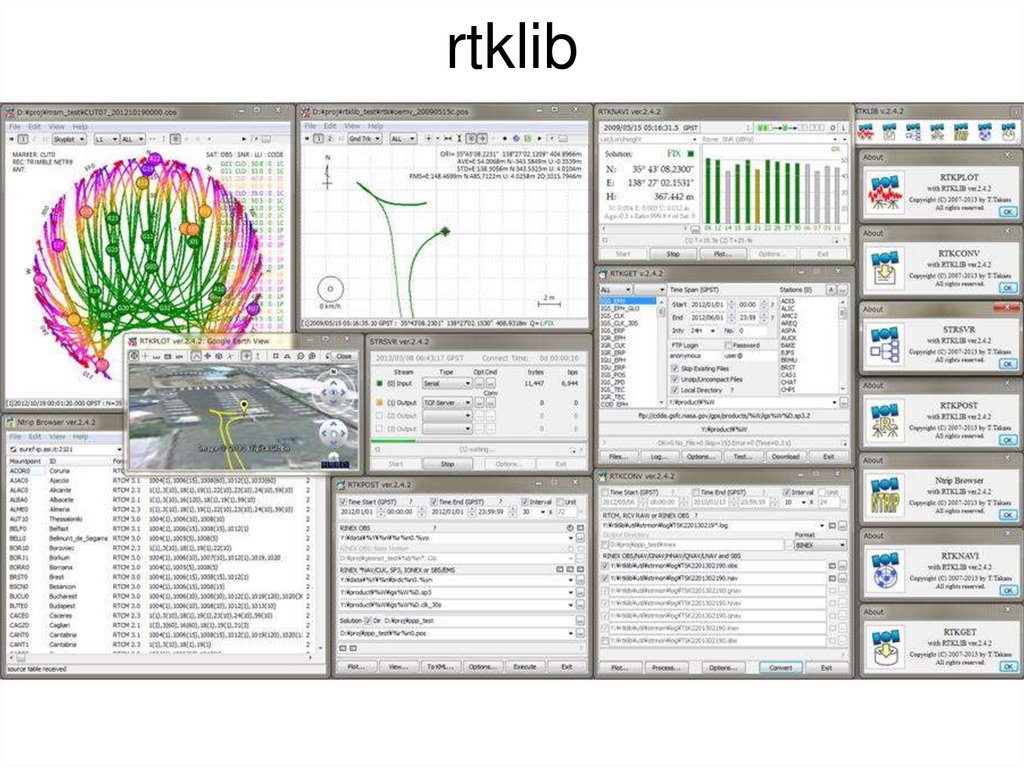1024x767 pixels.
Task: Toggle Interval checkbox in RTKCONV
Action: pos(786,492)
